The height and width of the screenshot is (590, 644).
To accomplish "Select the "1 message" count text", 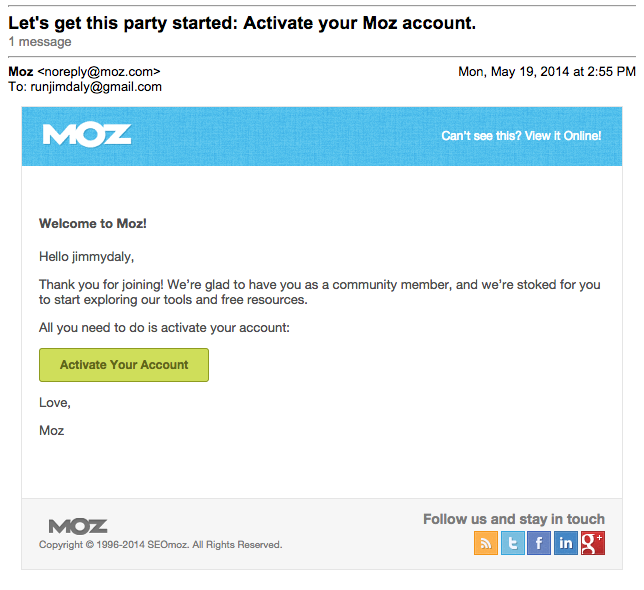I will point(40,42).
